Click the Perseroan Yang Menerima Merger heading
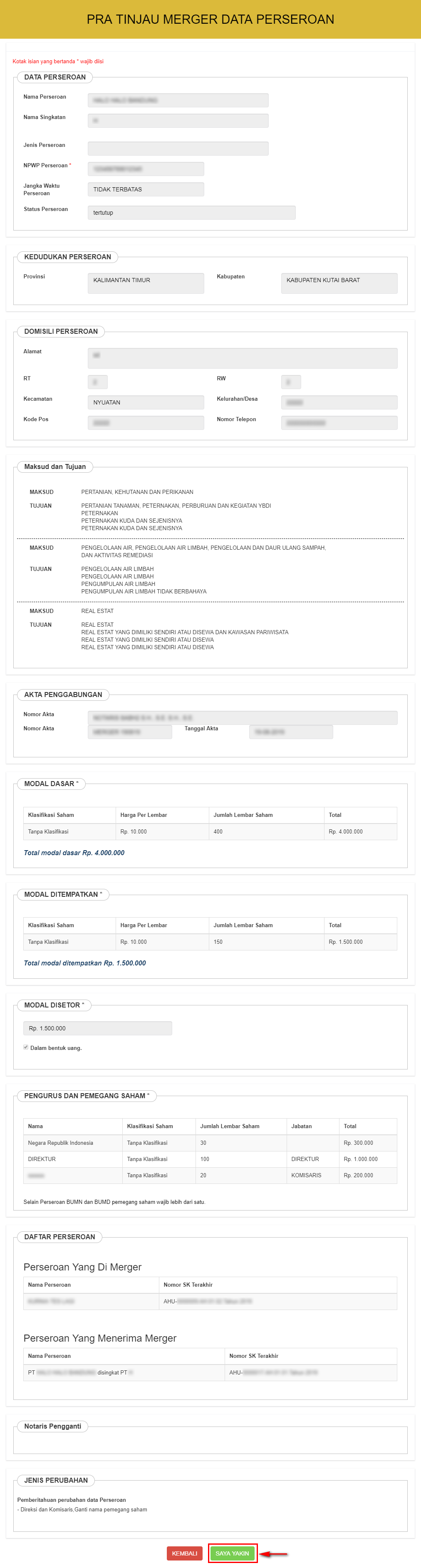421x1568 pixels. pyautogui.click(x=100, y=1338)
